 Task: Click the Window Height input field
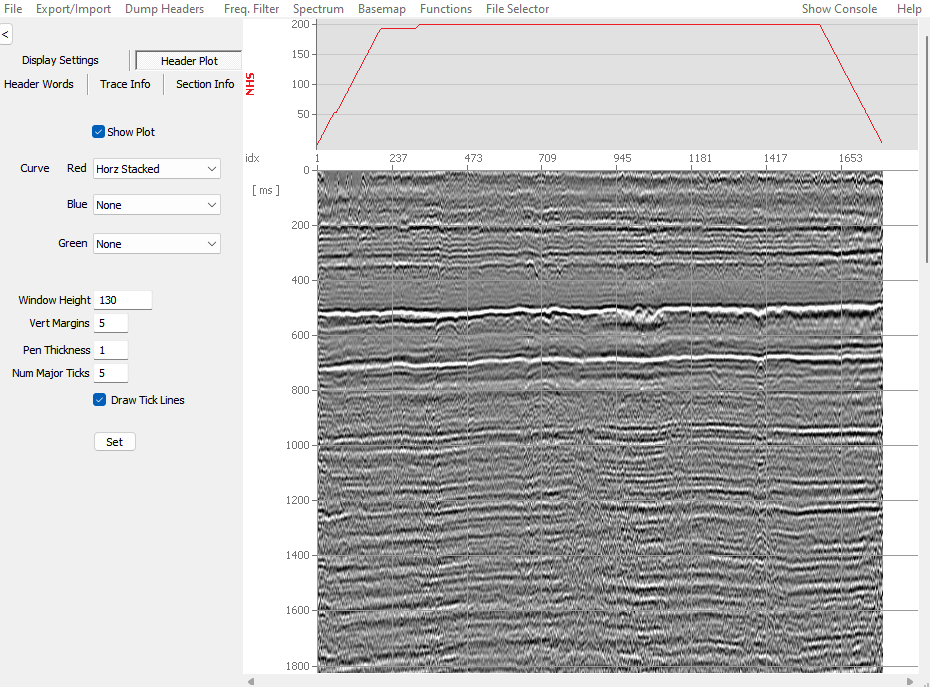(123, 300)
